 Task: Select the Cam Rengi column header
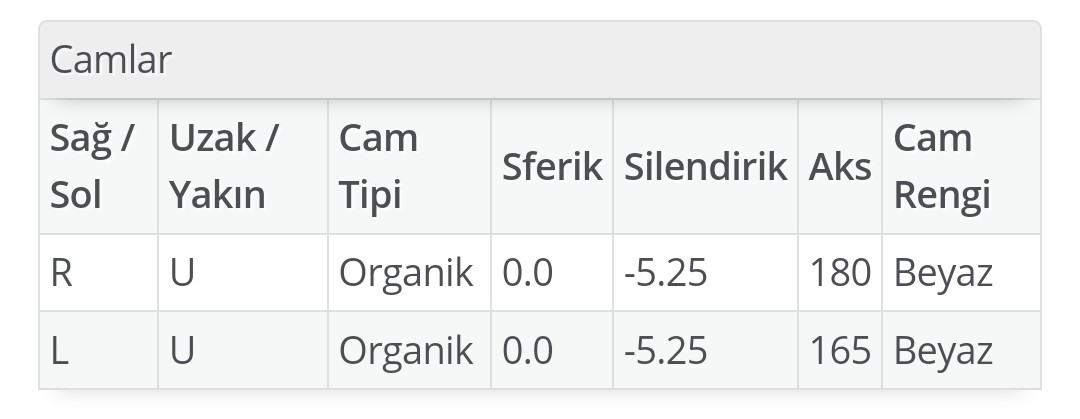[942, 166]
